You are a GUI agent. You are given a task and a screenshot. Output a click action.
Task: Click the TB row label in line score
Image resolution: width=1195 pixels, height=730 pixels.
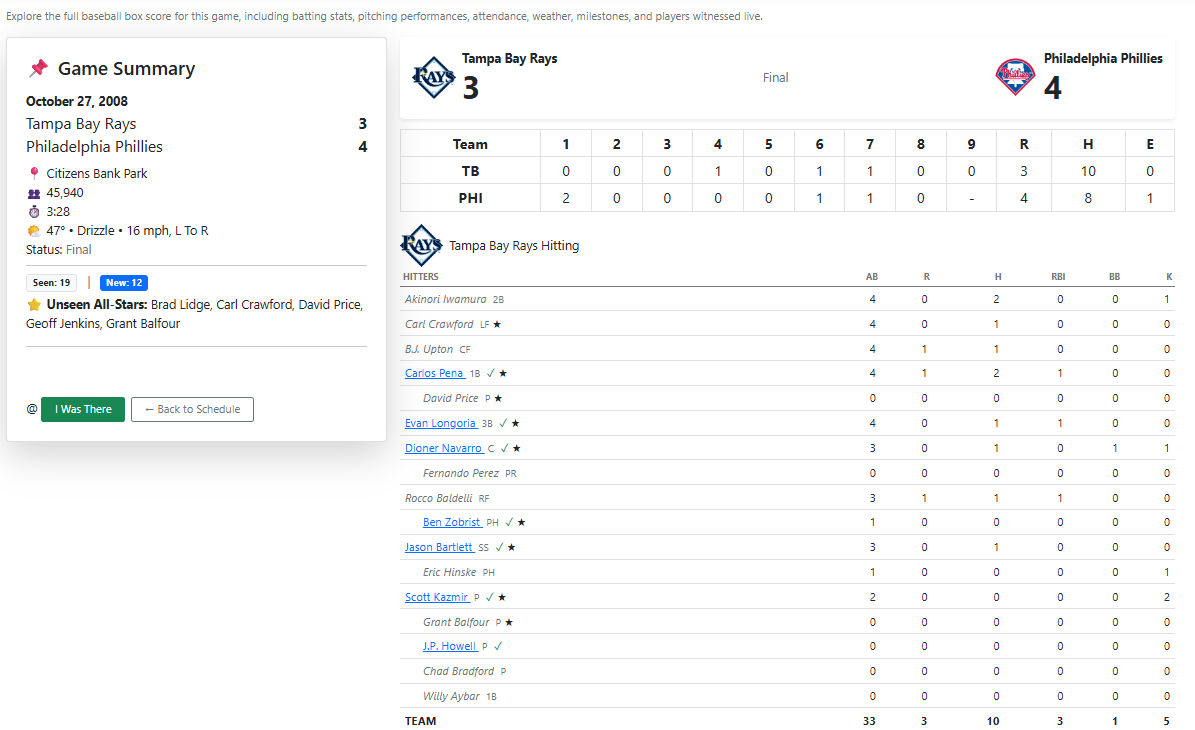point(470,171)
